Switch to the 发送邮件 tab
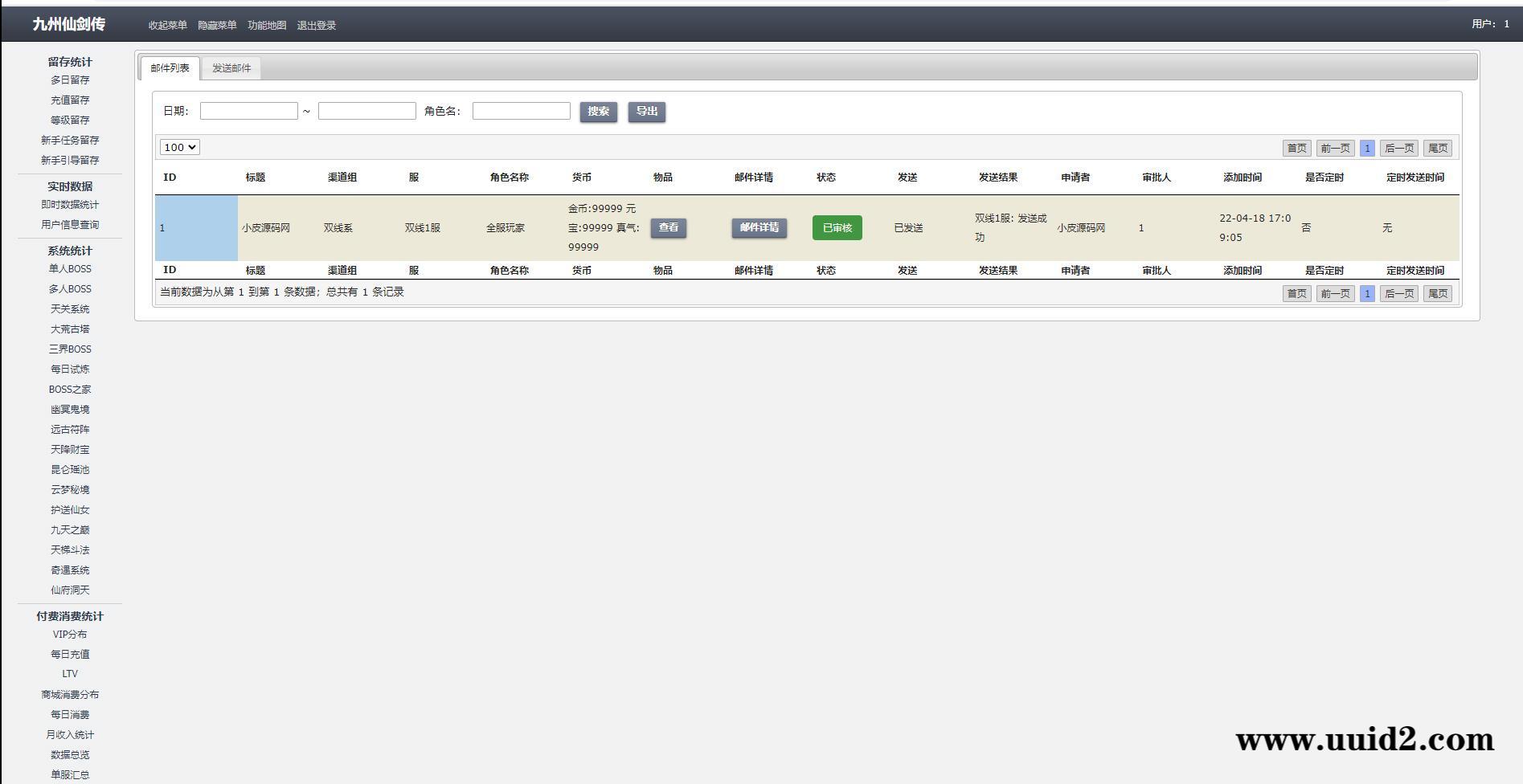 coord(231,68)
